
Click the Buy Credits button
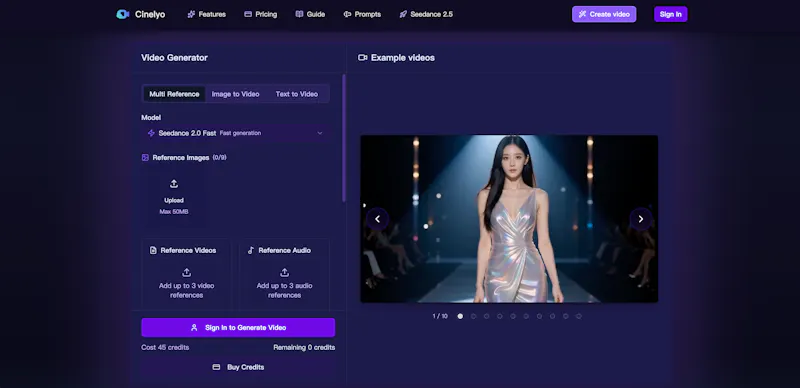(238, 367)
